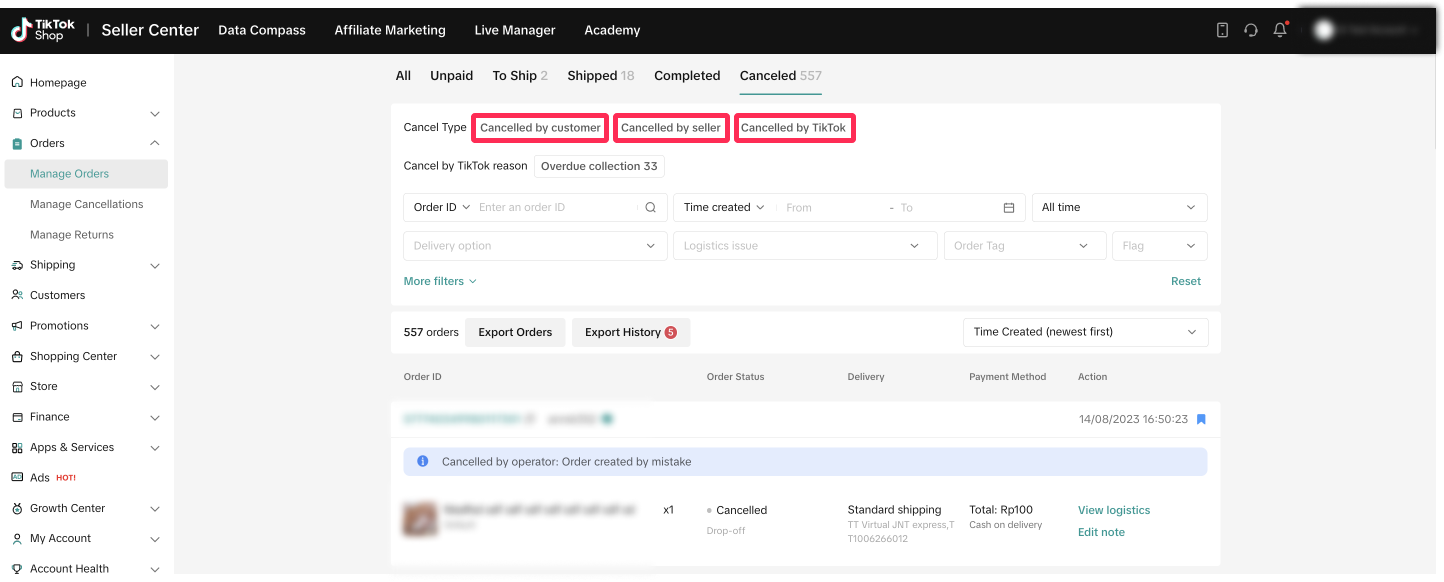Click the View logistics link

tap(1113, 510)
